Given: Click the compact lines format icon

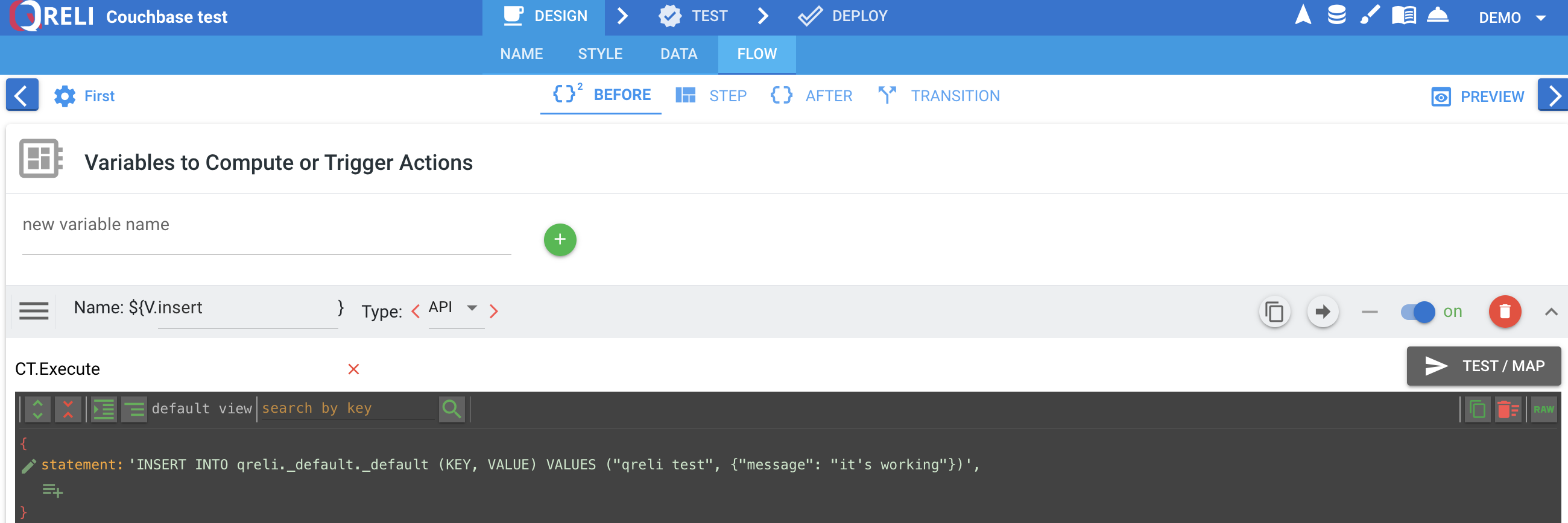Looking at the screenshot, I should 134,409.
